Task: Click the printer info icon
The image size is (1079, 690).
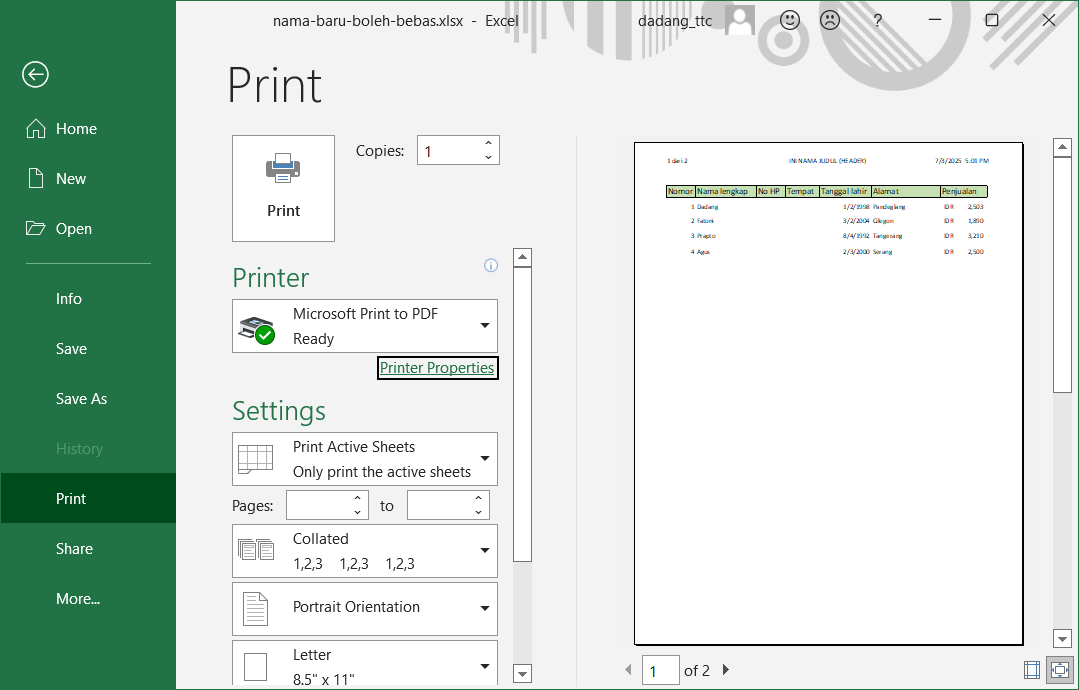Action: point(490,265)
